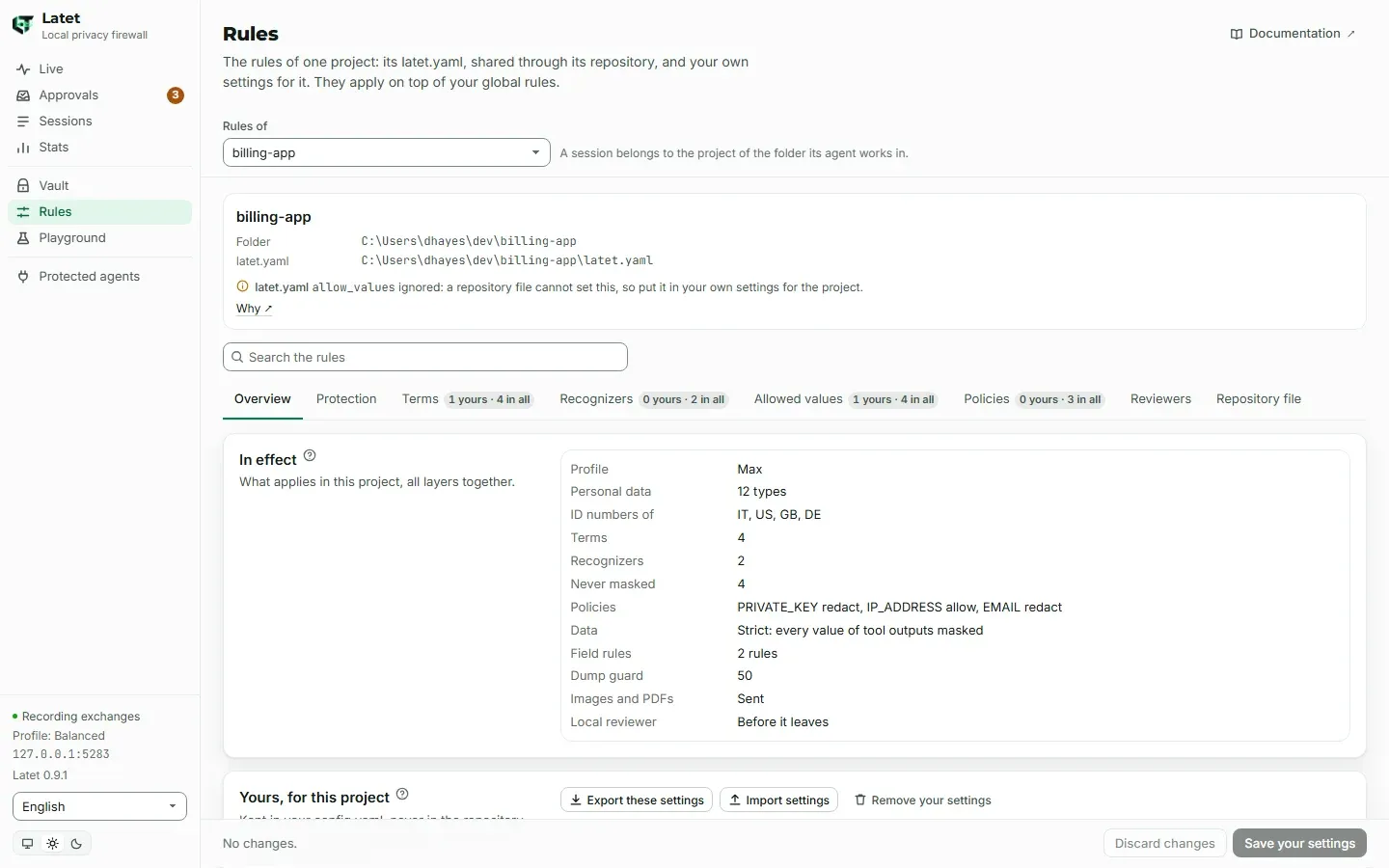Click the 'Strict: every value of tool outputs masked' value

(860, 631)
